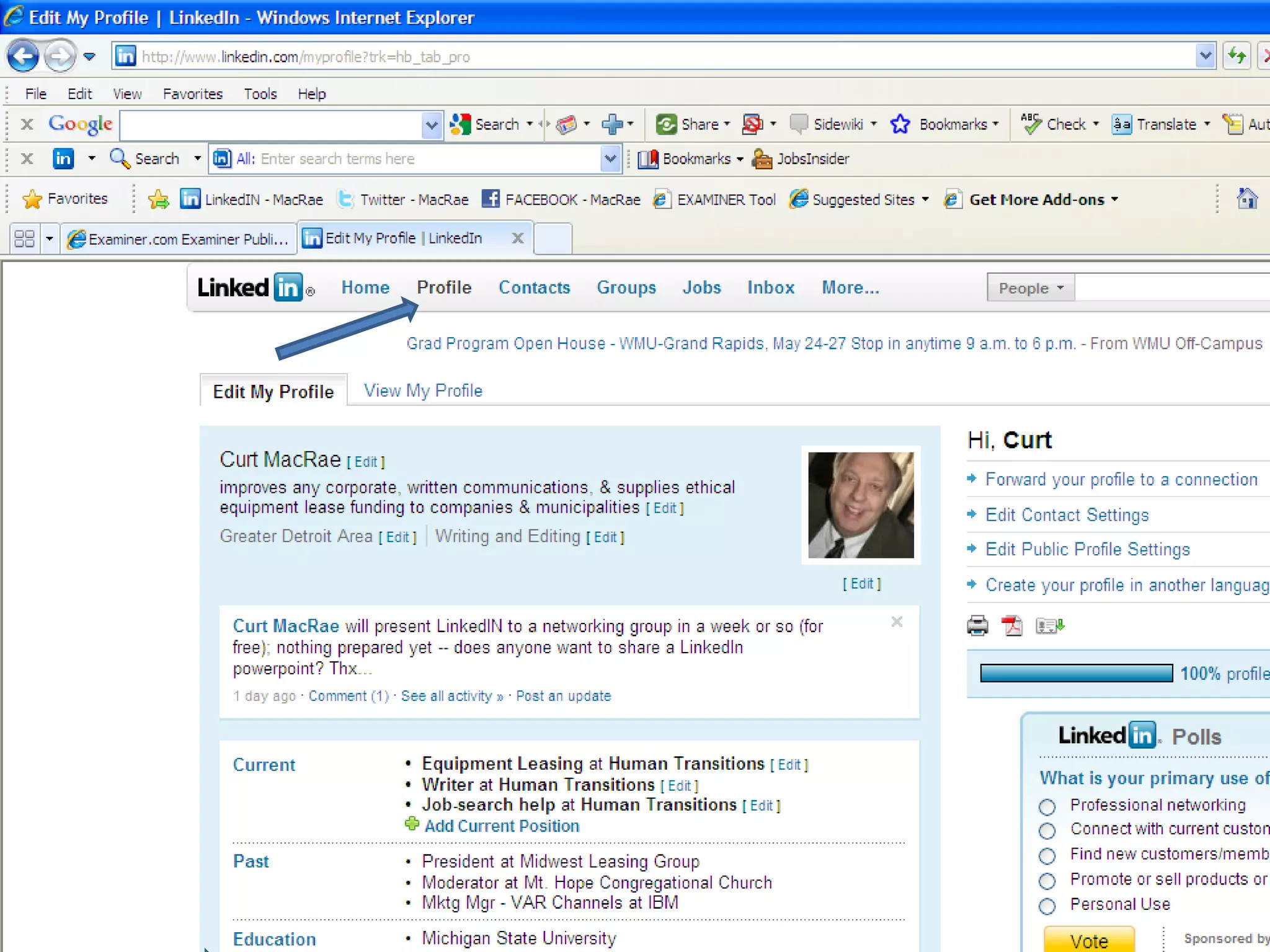Open Edit Public Profile Settings

coord(1088,549)
